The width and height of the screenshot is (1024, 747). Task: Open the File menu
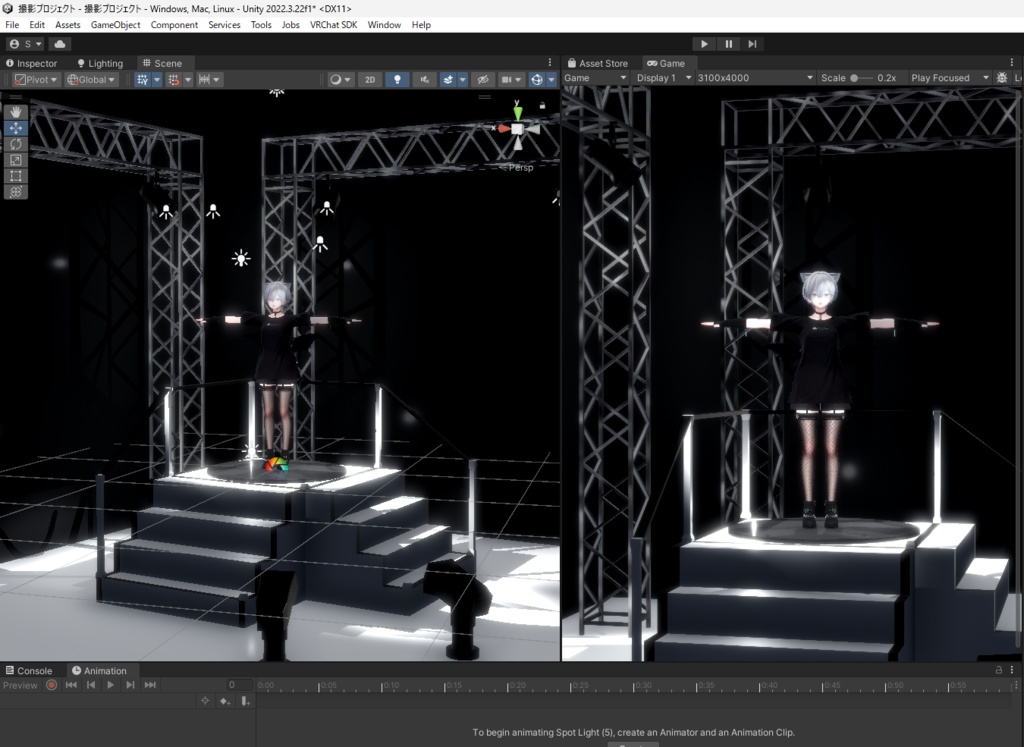12,25
